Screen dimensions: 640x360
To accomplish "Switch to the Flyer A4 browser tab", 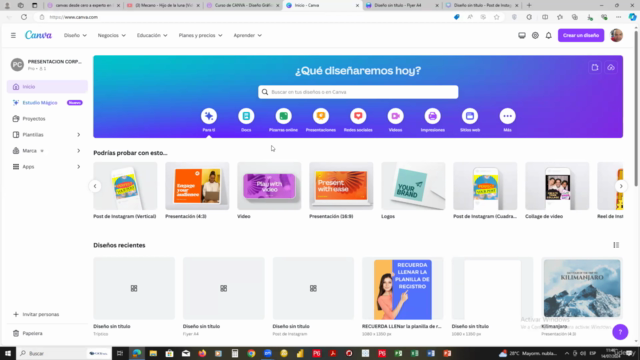I will [x=402, y=5].
